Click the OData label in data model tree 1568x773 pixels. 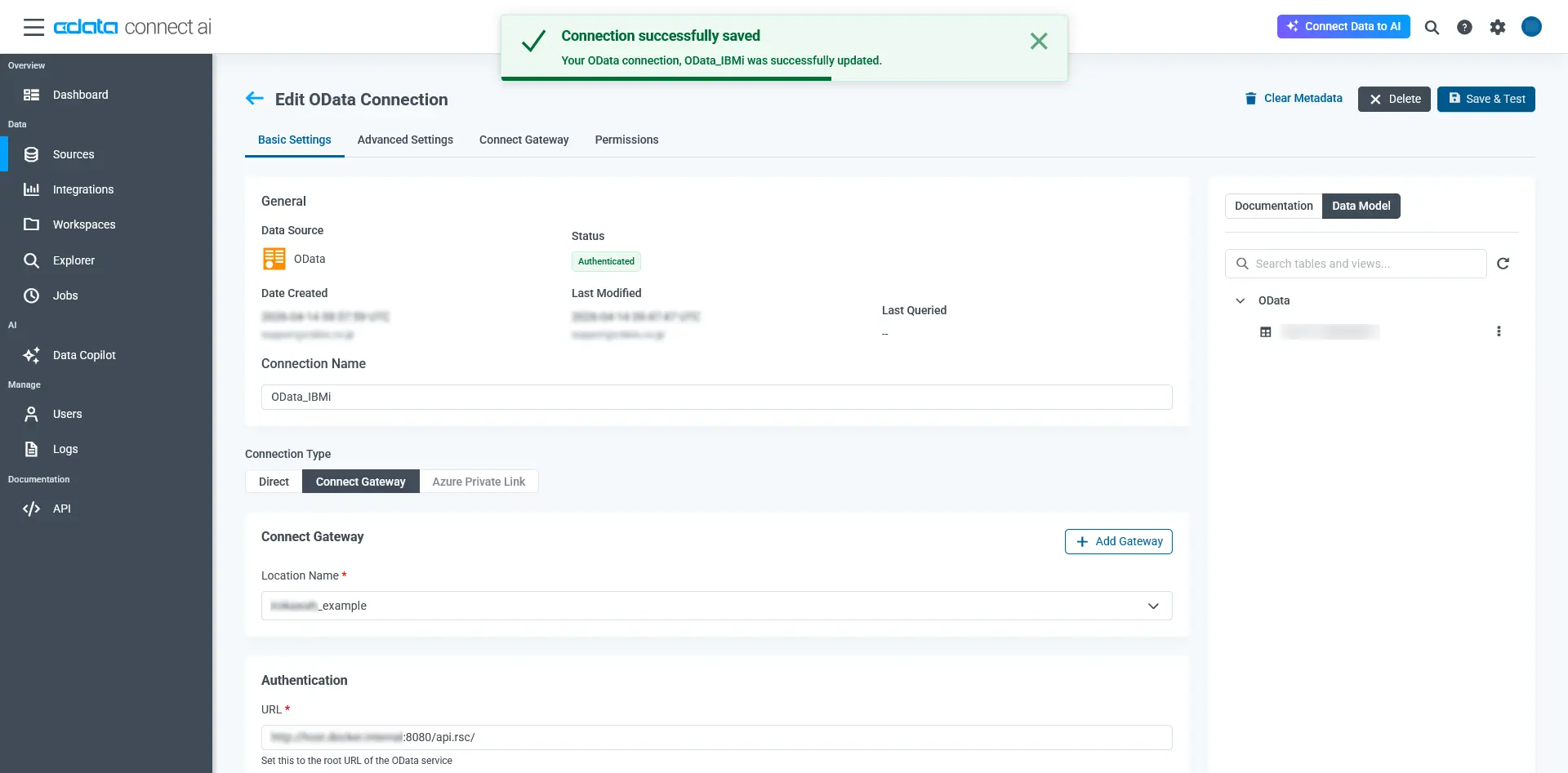coord(1274,300)
